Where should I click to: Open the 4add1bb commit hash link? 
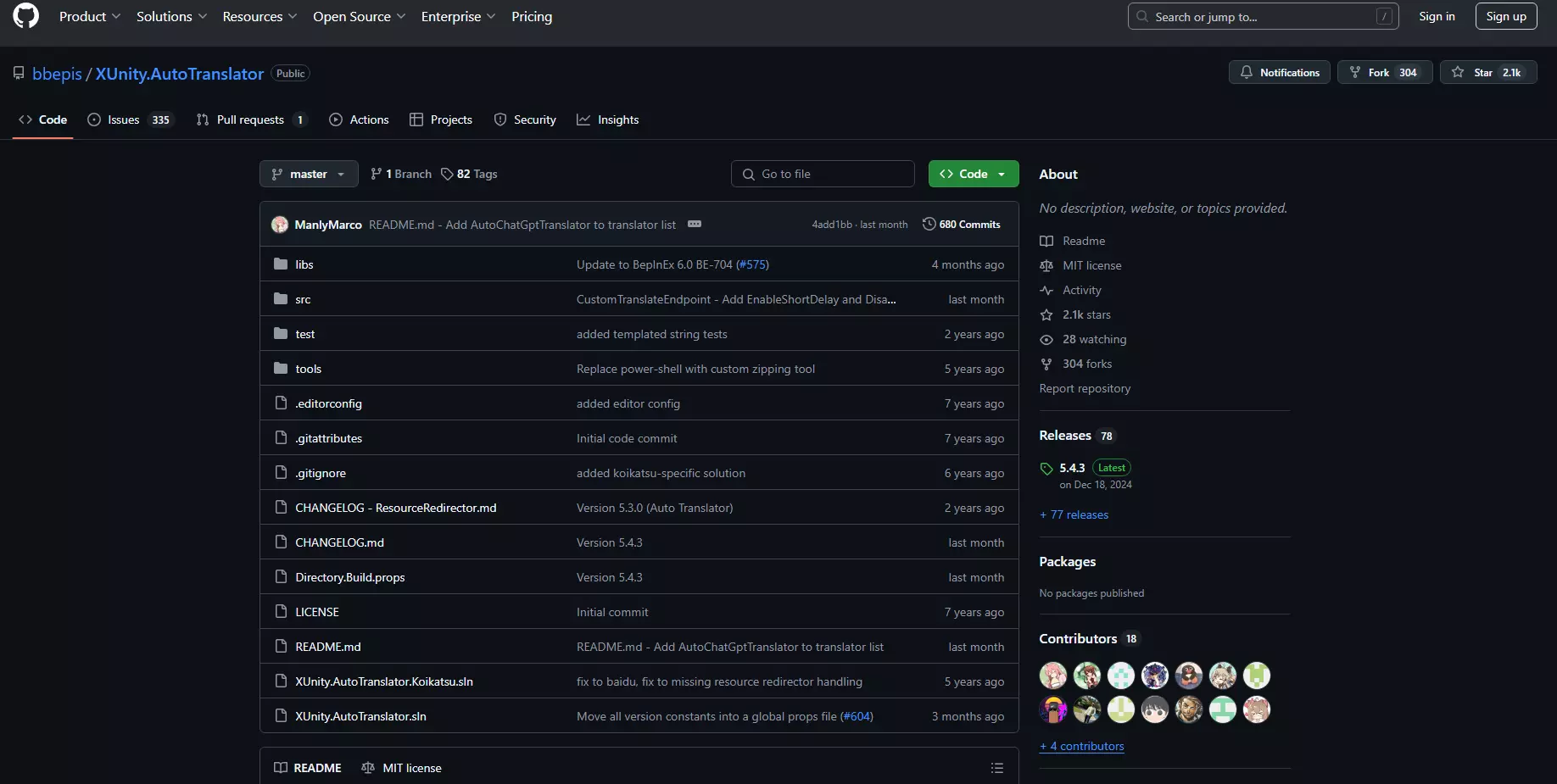[832, 225]
